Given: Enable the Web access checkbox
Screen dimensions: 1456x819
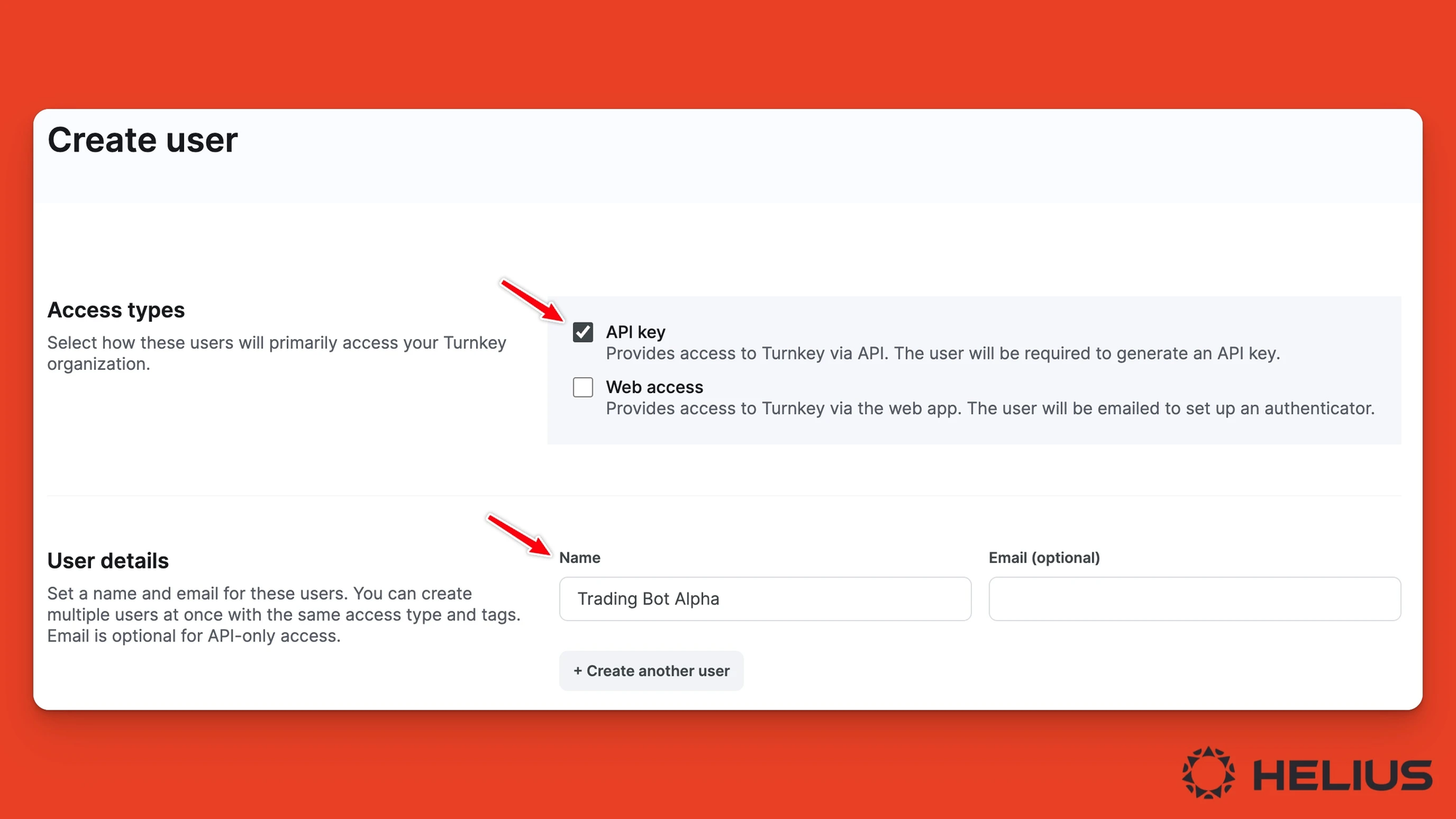Looking at the screenshot, I should coord(583,387).
